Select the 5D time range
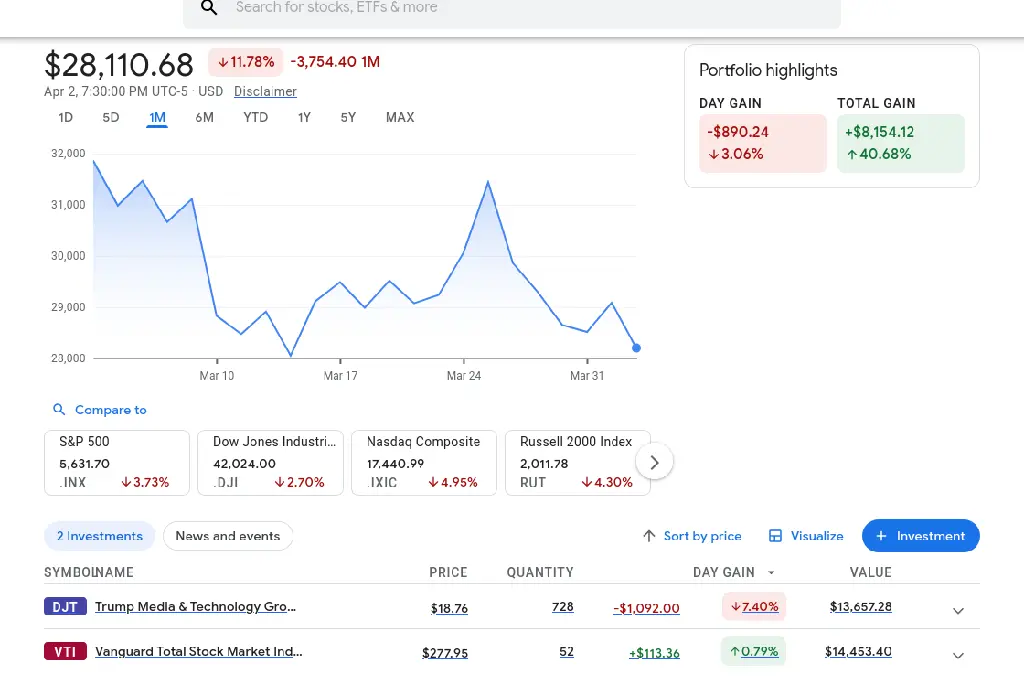1024x695 pixels. point(110,118)
